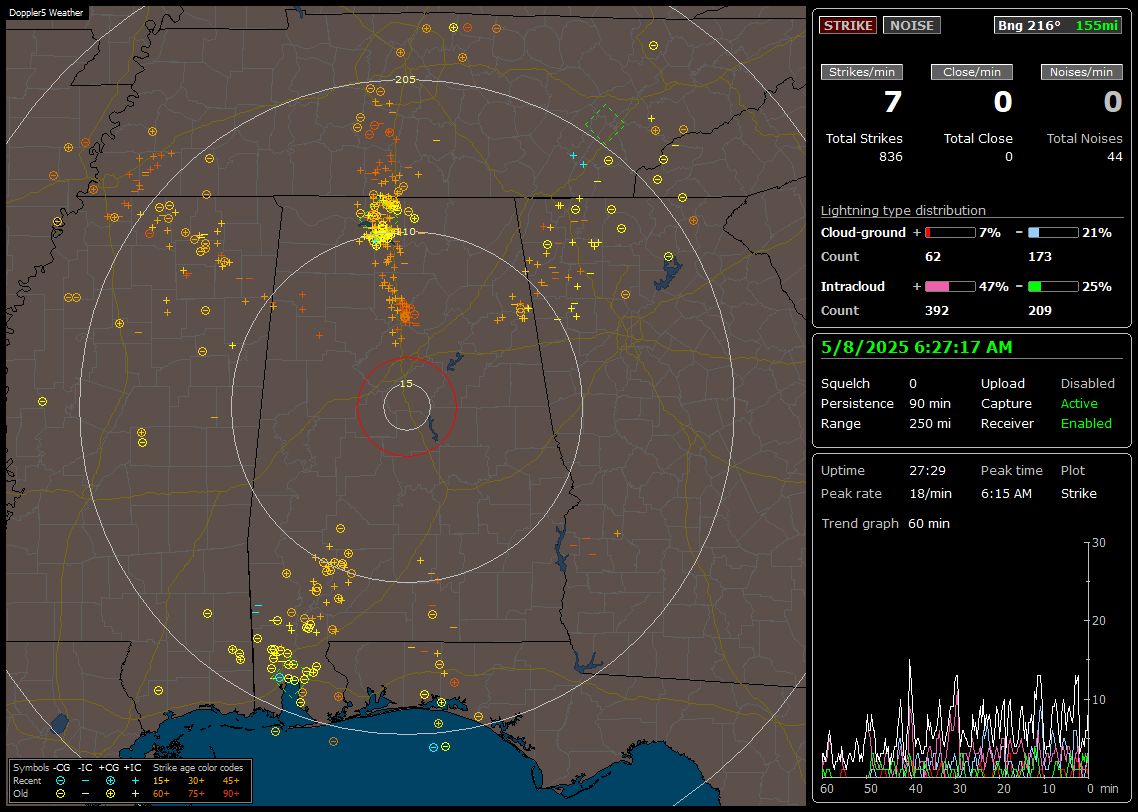Click the 21% Cloud-ground percentage
This screenshot has height=812, width=1138.
pyautogui.click(x=1097, y=233)
